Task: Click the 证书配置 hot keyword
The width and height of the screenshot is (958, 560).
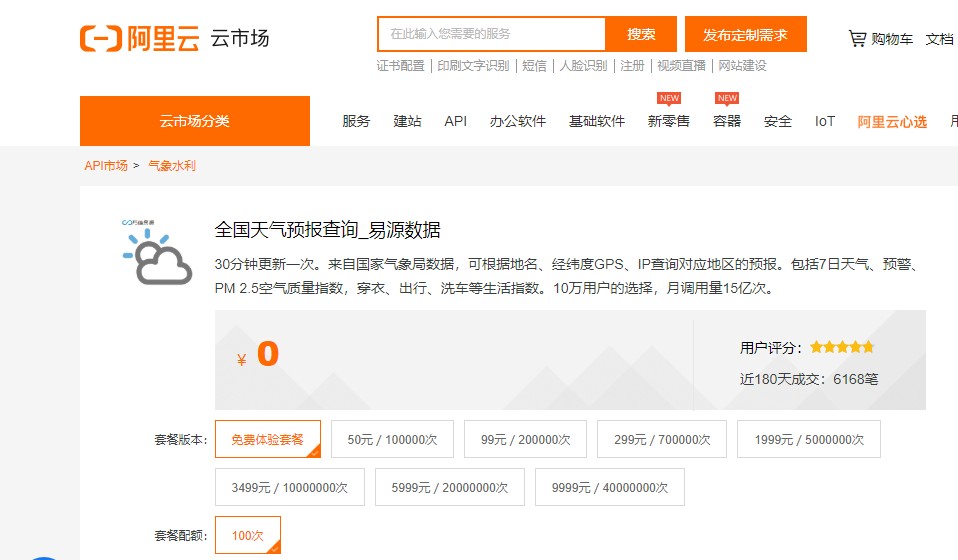Action: click(400, 65)
